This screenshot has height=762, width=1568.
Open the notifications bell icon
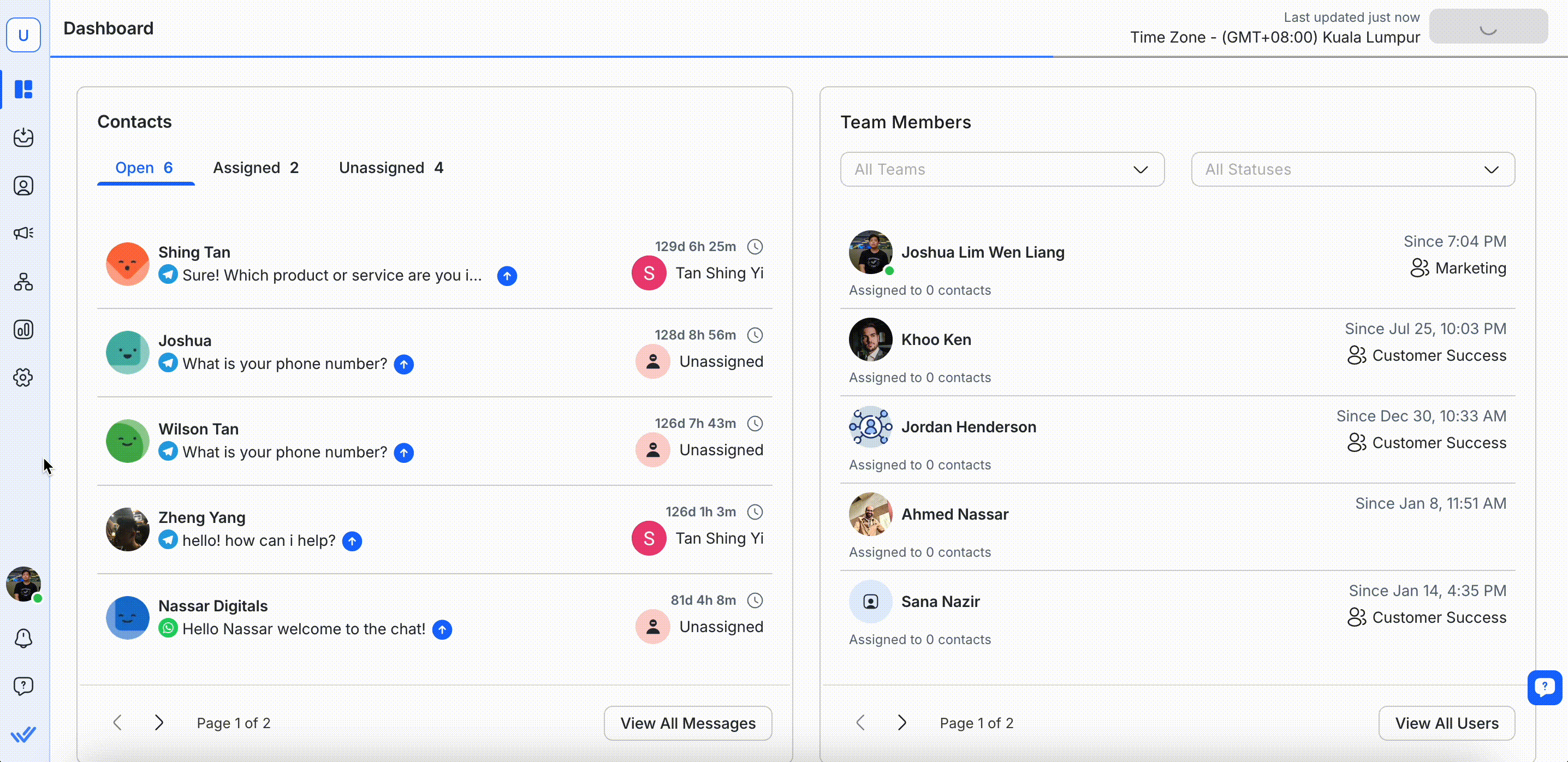(23, 638)
